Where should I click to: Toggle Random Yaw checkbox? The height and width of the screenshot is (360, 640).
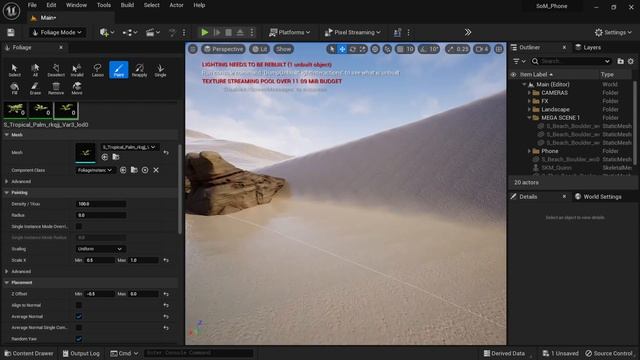tap(79, 339)
